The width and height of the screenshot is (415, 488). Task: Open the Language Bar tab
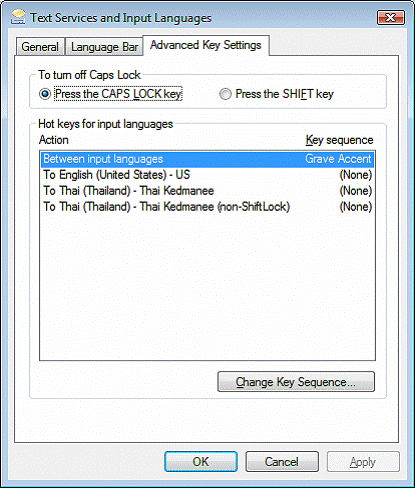(104, 47)
